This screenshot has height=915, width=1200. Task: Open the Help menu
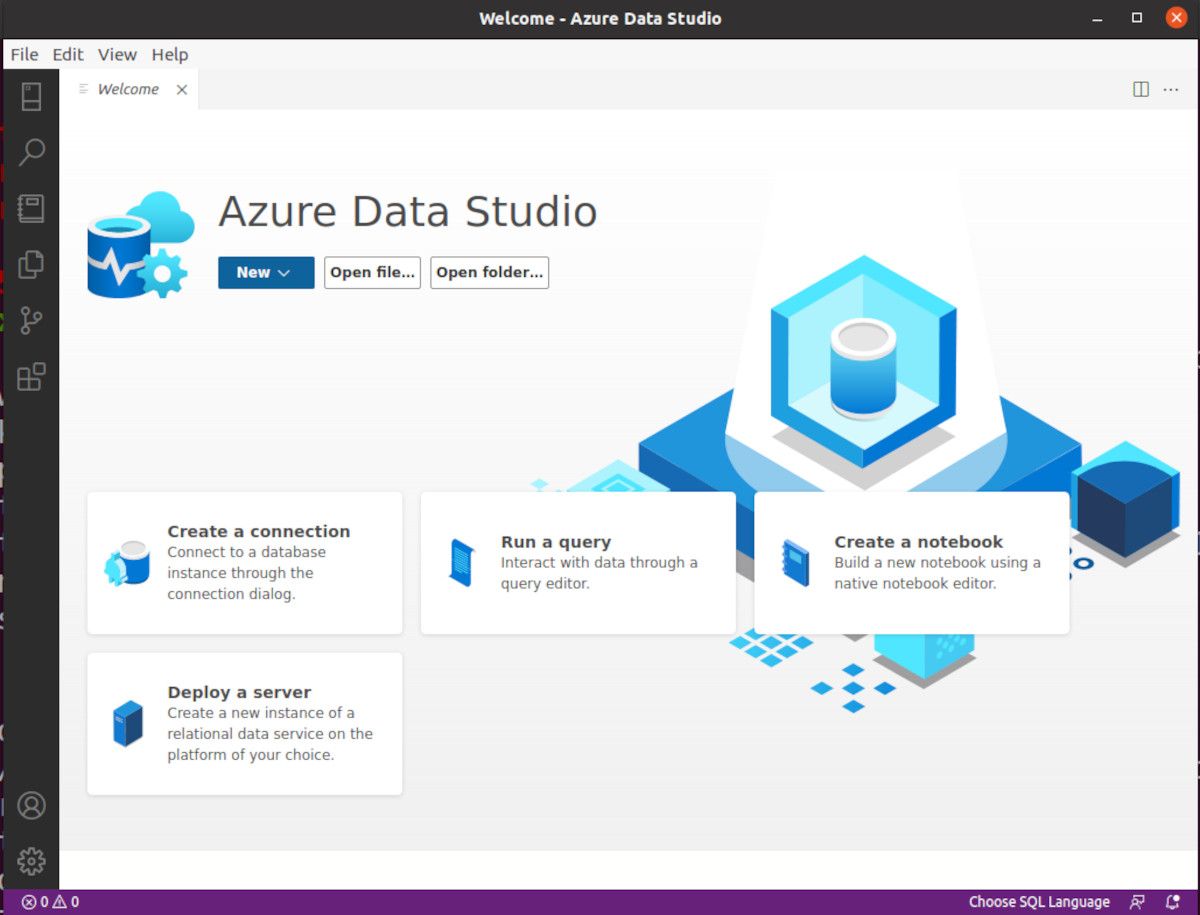click(169, 54)
